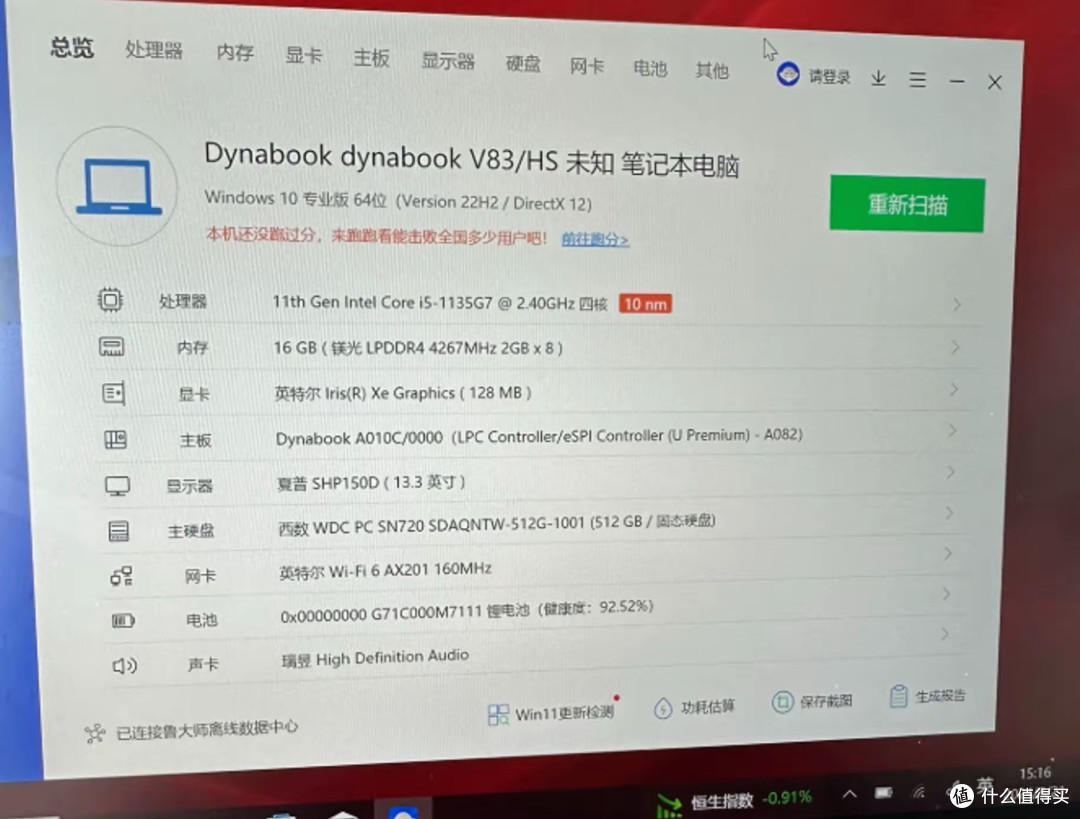Viewport: 1080px width, 819px height.
Task: Click the 请登录 login link
Action: coord(829,76)
